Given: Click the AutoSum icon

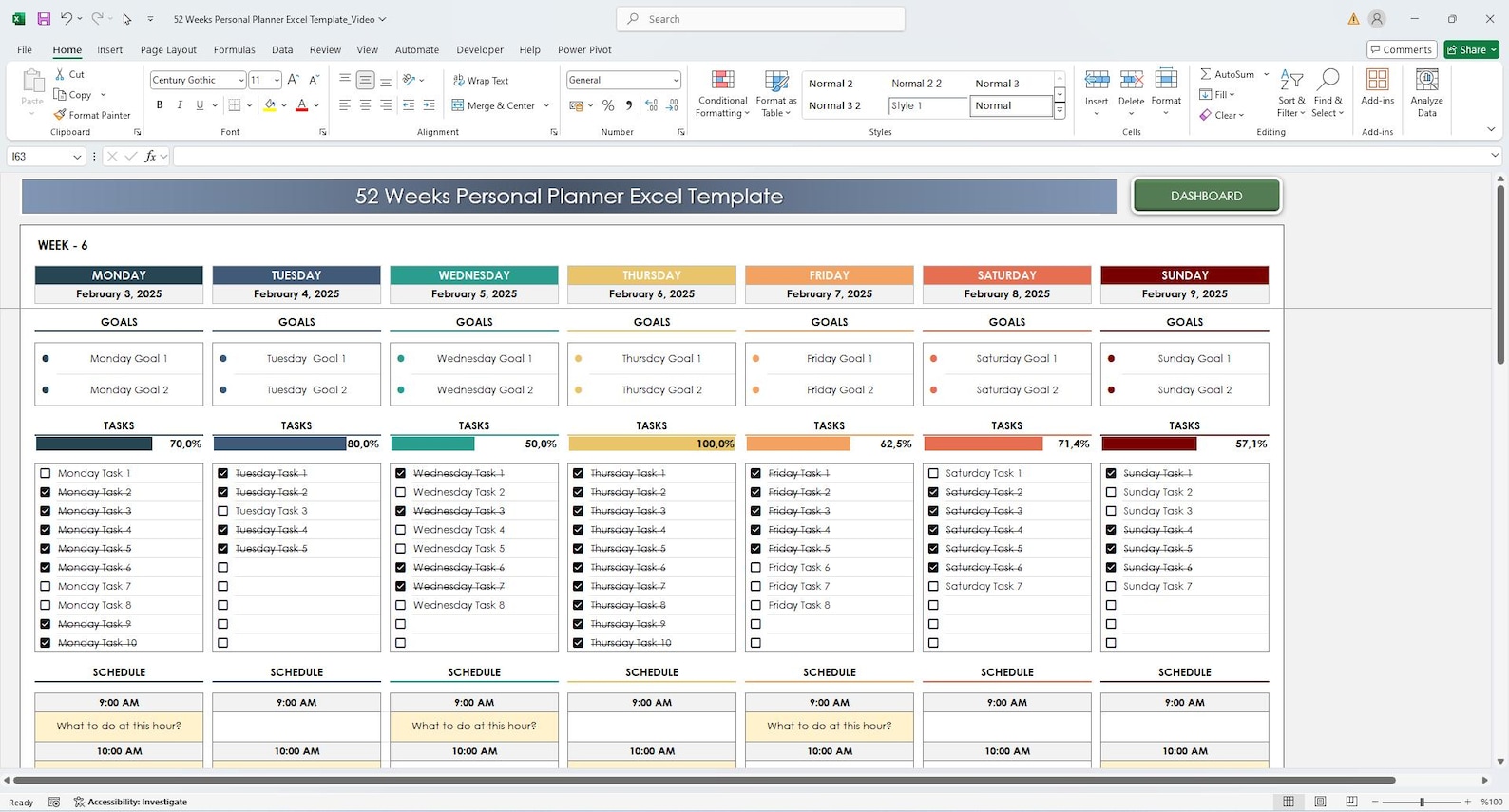Looking at the screenshot, I should pyautogui.click(x=1205, y=74).
